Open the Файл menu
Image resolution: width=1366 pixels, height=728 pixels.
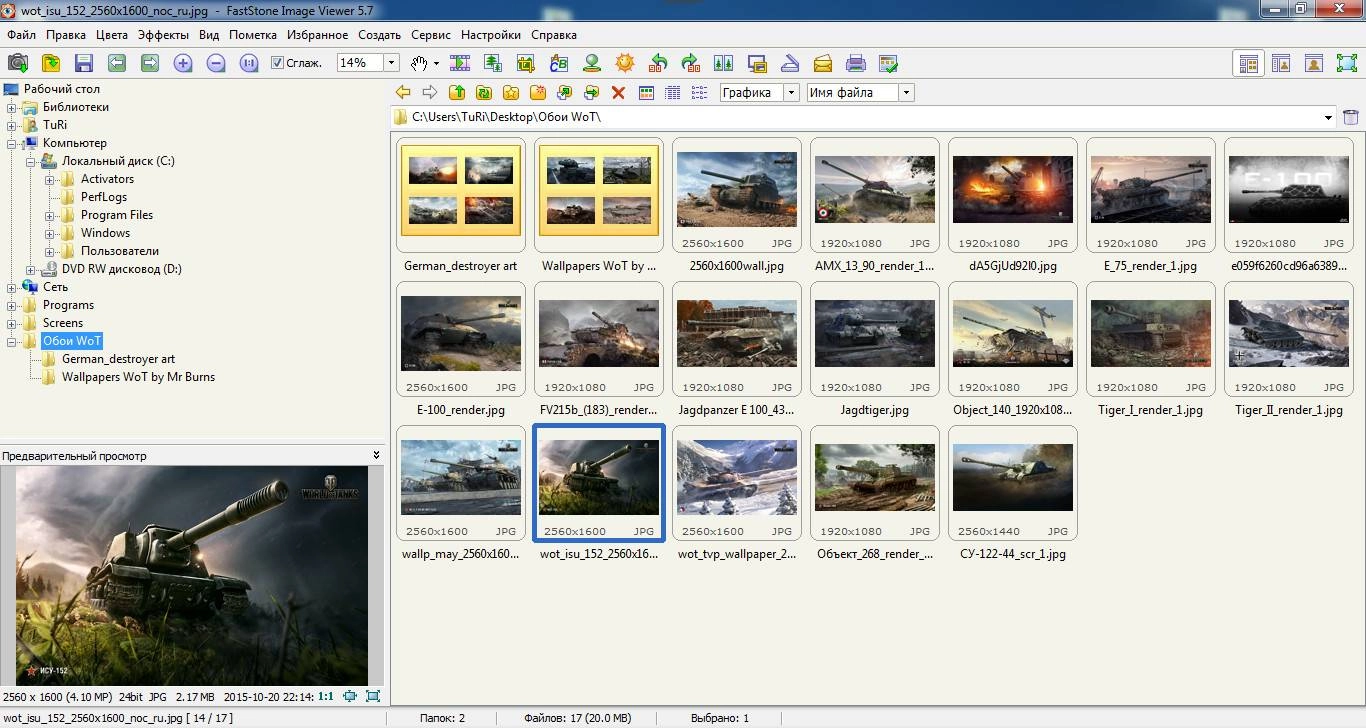21,35
